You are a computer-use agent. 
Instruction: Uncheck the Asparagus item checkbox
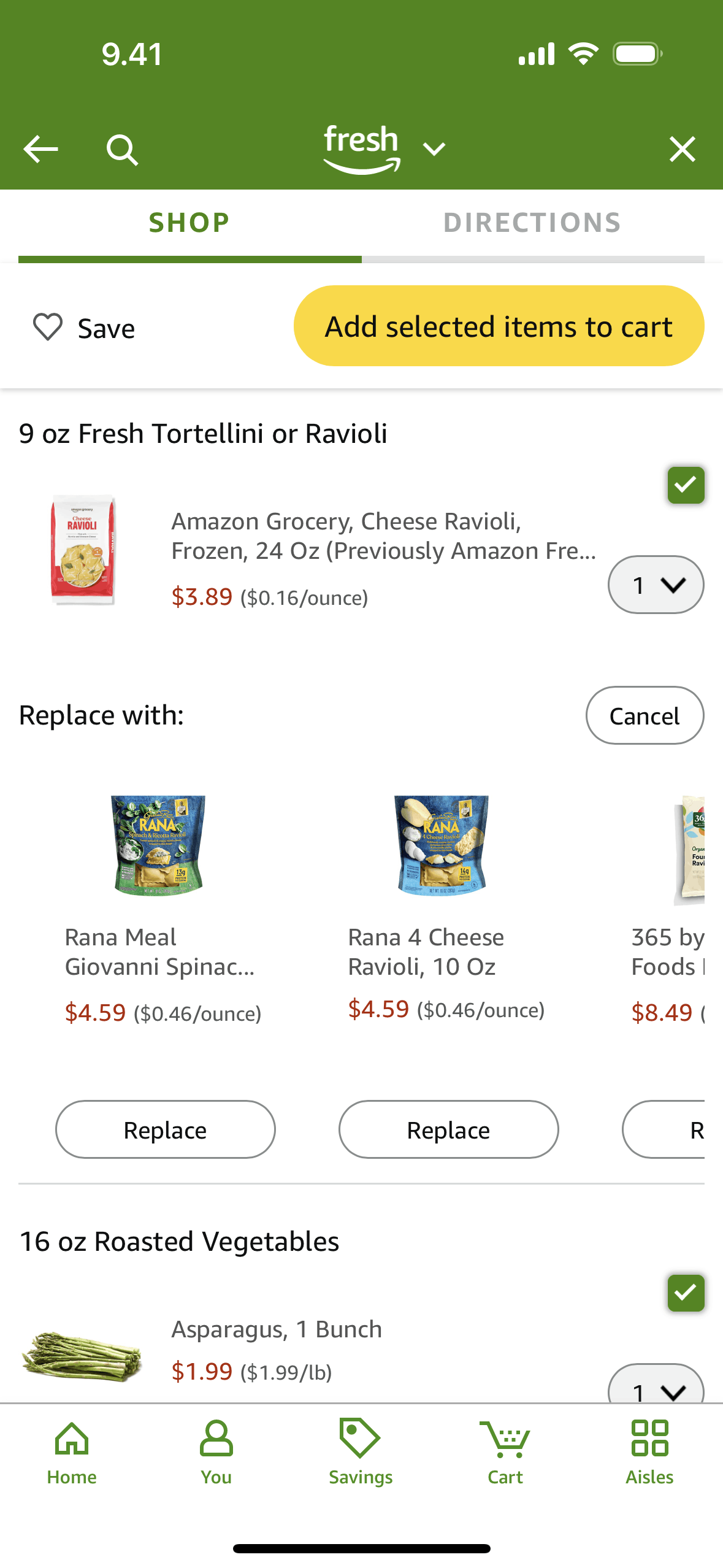686,1293
